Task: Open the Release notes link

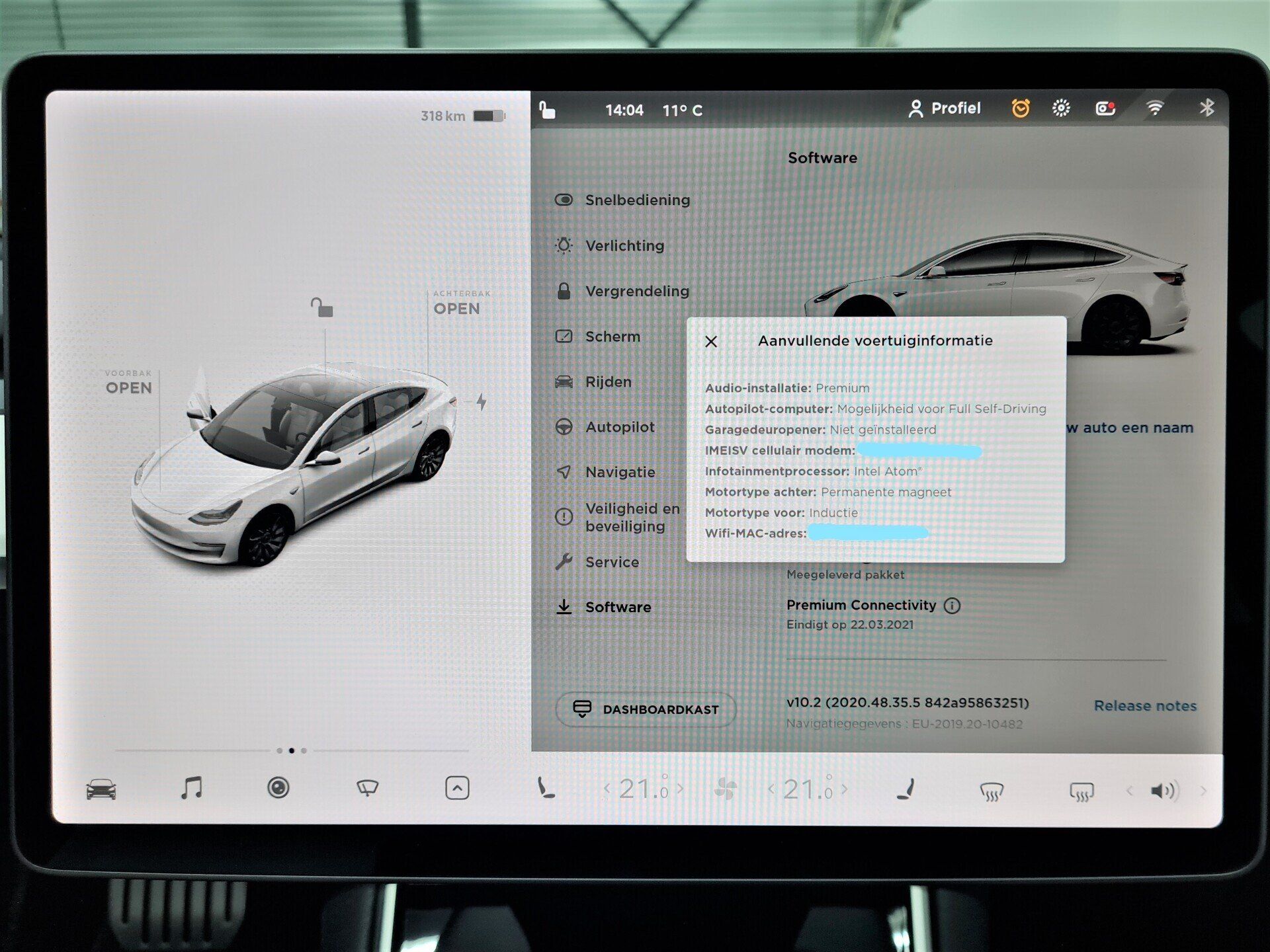Action: (x=1145, y=705)
